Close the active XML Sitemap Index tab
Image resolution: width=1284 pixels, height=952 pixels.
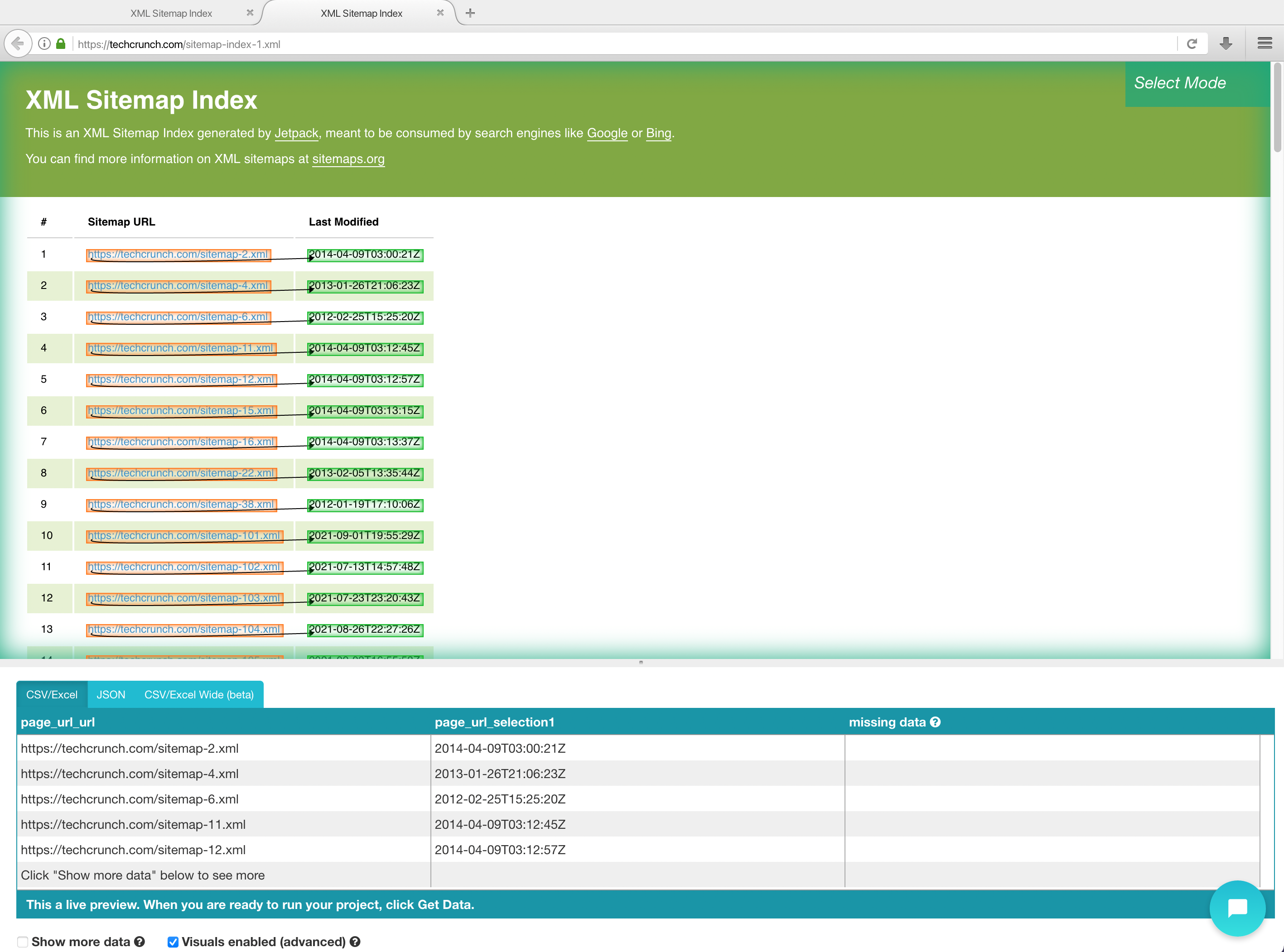440,13
